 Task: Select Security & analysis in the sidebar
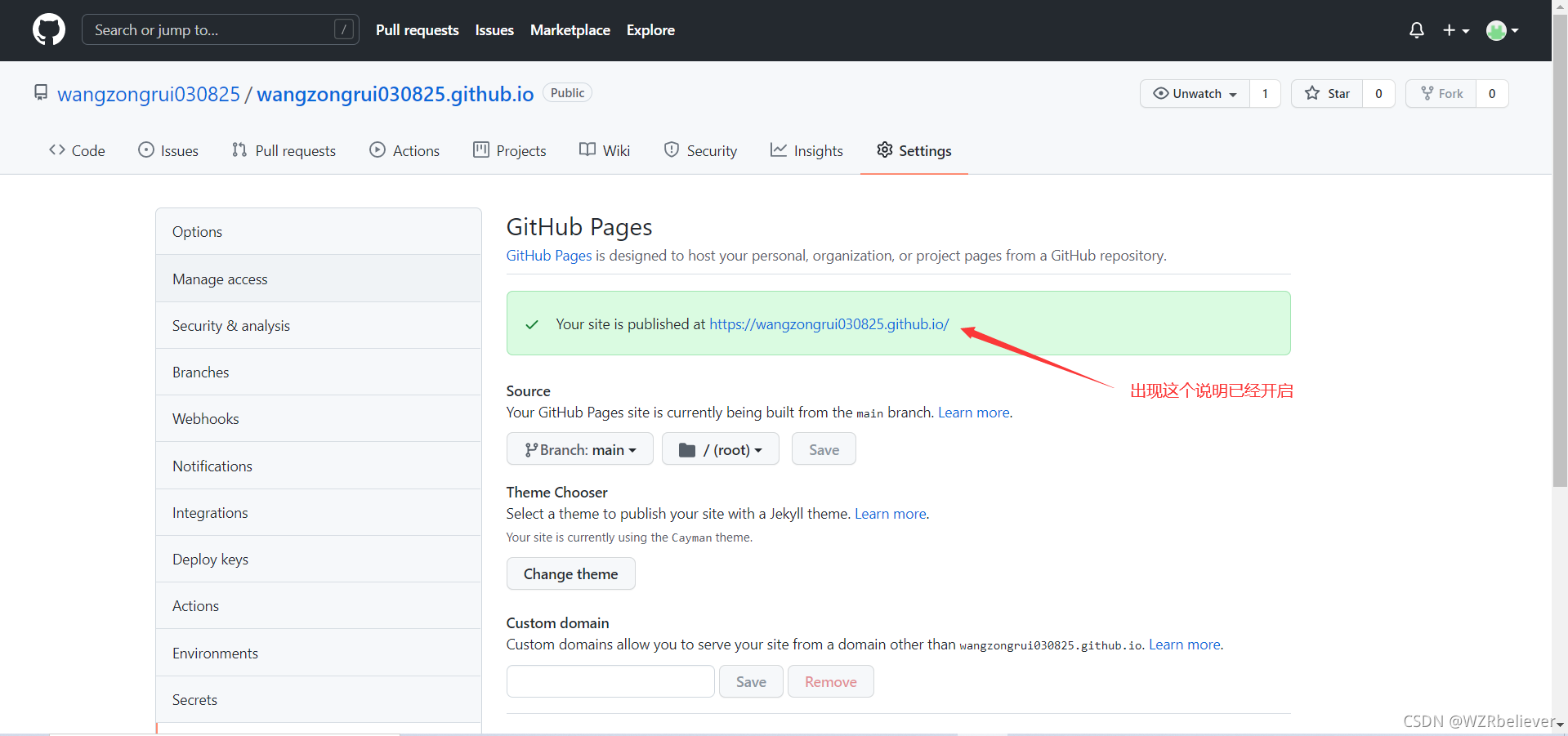click(319, 325)
